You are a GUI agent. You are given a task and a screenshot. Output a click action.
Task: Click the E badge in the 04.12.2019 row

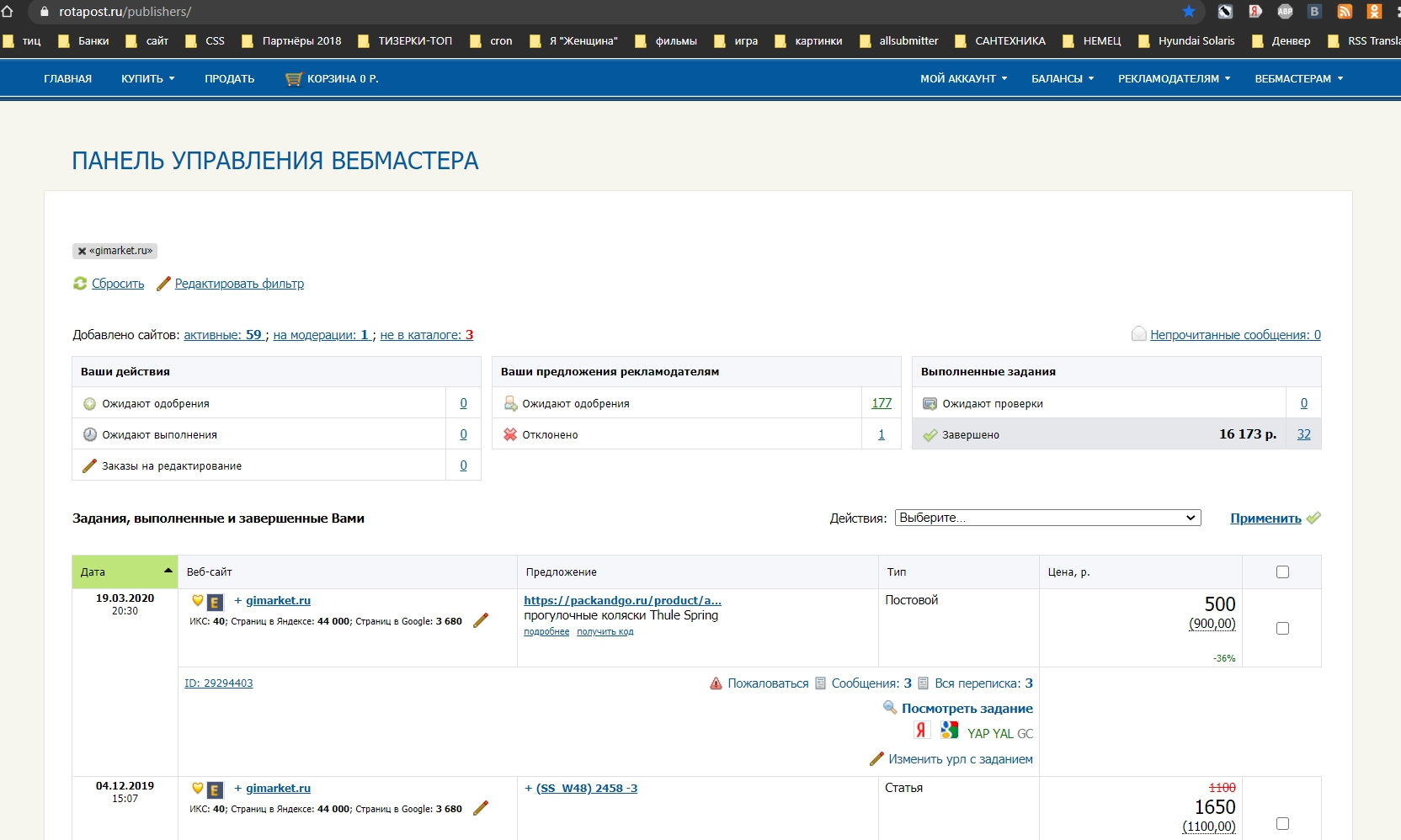click(215, 789)
